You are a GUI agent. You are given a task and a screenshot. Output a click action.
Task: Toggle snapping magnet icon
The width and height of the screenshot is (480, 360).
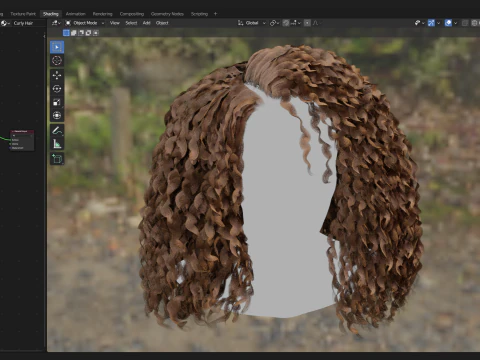(x=286, y=23)
